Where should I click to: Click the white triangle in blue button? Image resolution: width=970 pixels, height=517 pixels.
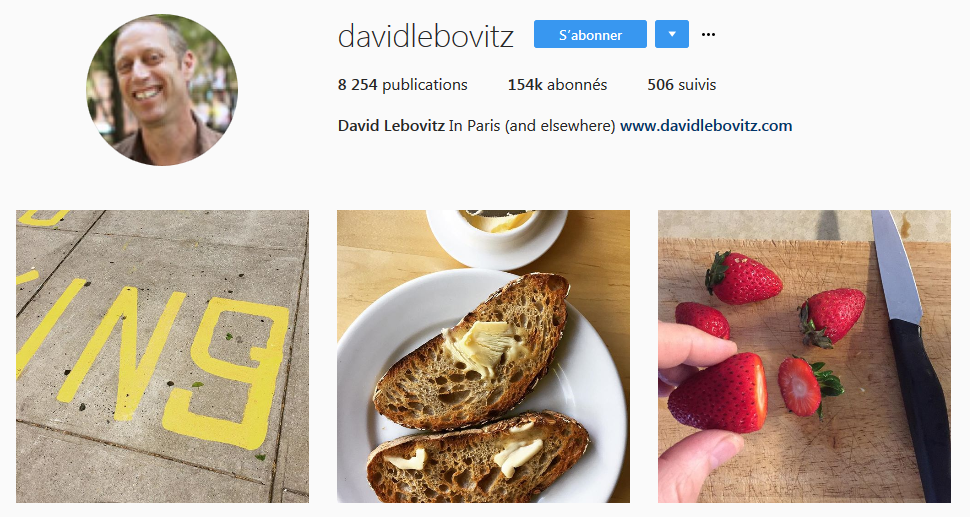pyautogui.click(x=672, y=34)
